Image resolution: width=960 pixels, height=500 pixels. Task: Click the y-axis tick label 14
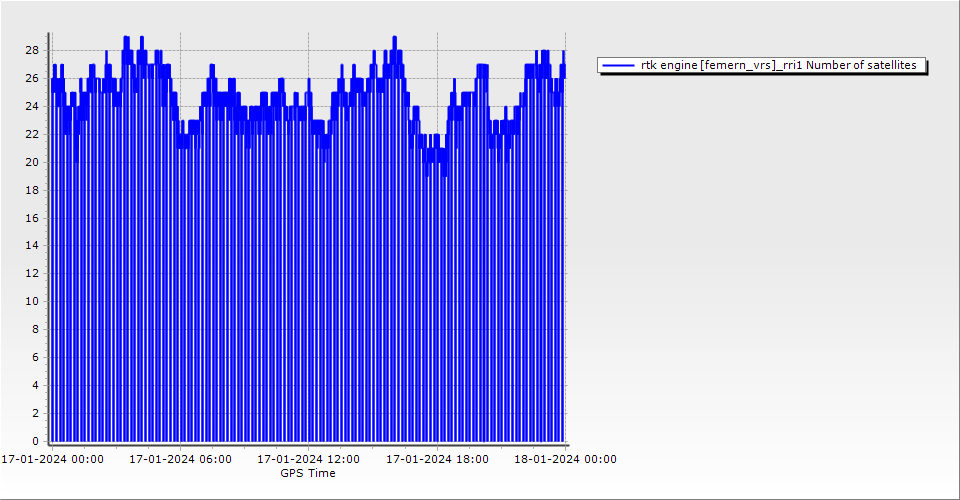pos(32,245)
